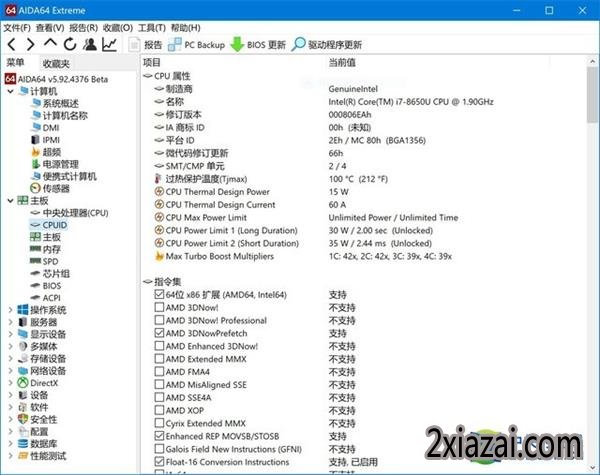Open the 查看(V) menu

[50, 28]
